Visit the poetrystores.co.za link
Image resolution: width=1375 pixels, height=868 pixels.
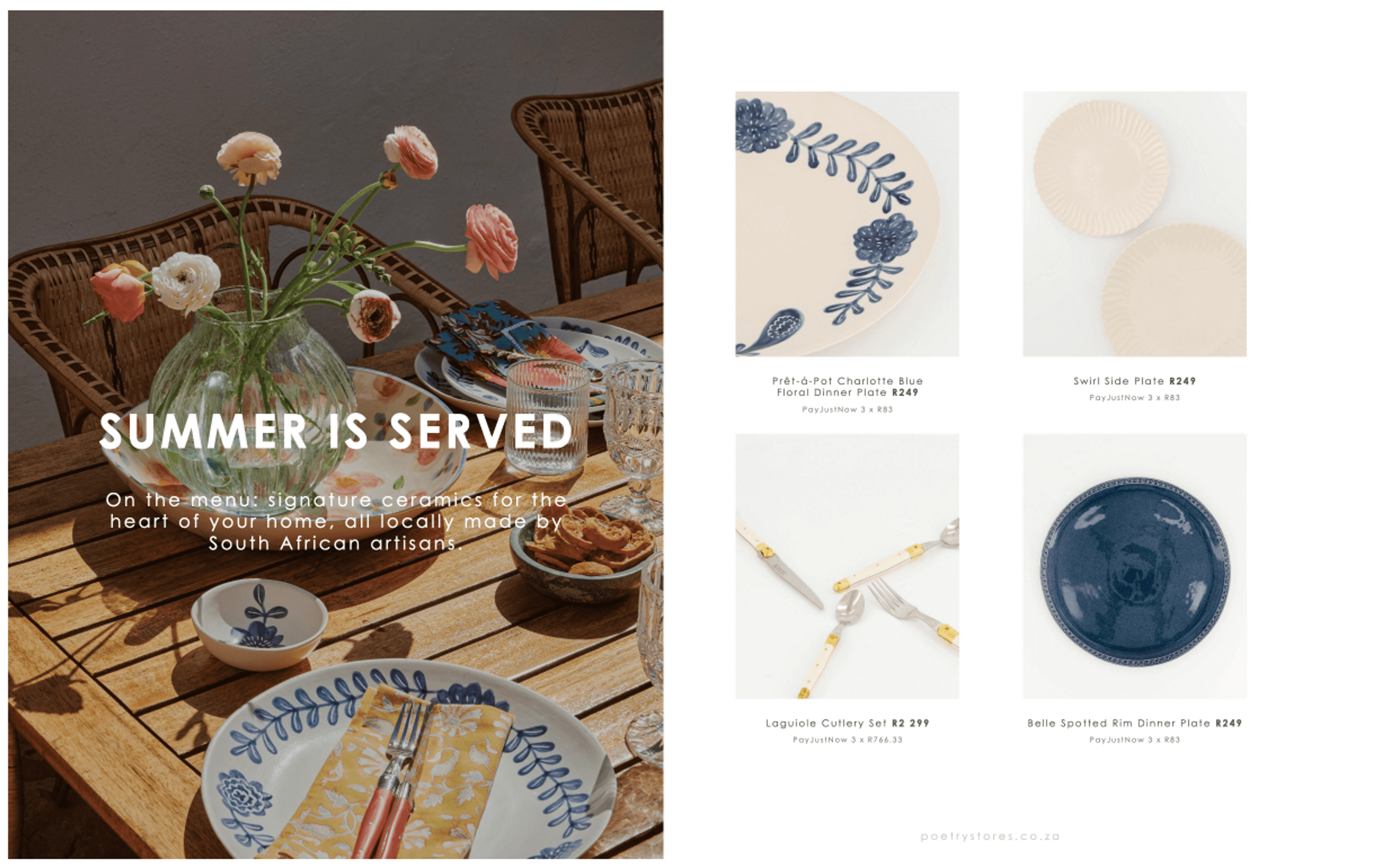pyautogui.click(x=990, y=836)
